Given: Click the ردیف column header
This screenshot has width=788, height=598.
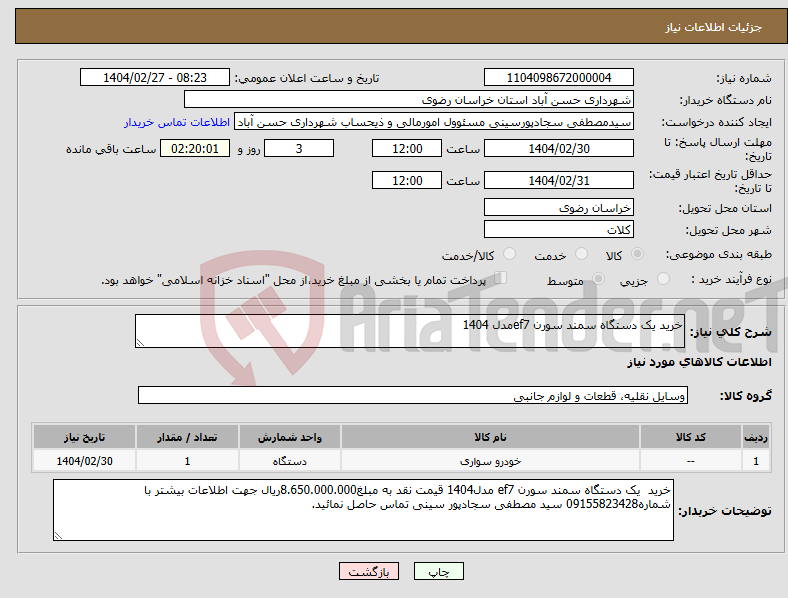Looking at the screenshot, I should [756, 437].
